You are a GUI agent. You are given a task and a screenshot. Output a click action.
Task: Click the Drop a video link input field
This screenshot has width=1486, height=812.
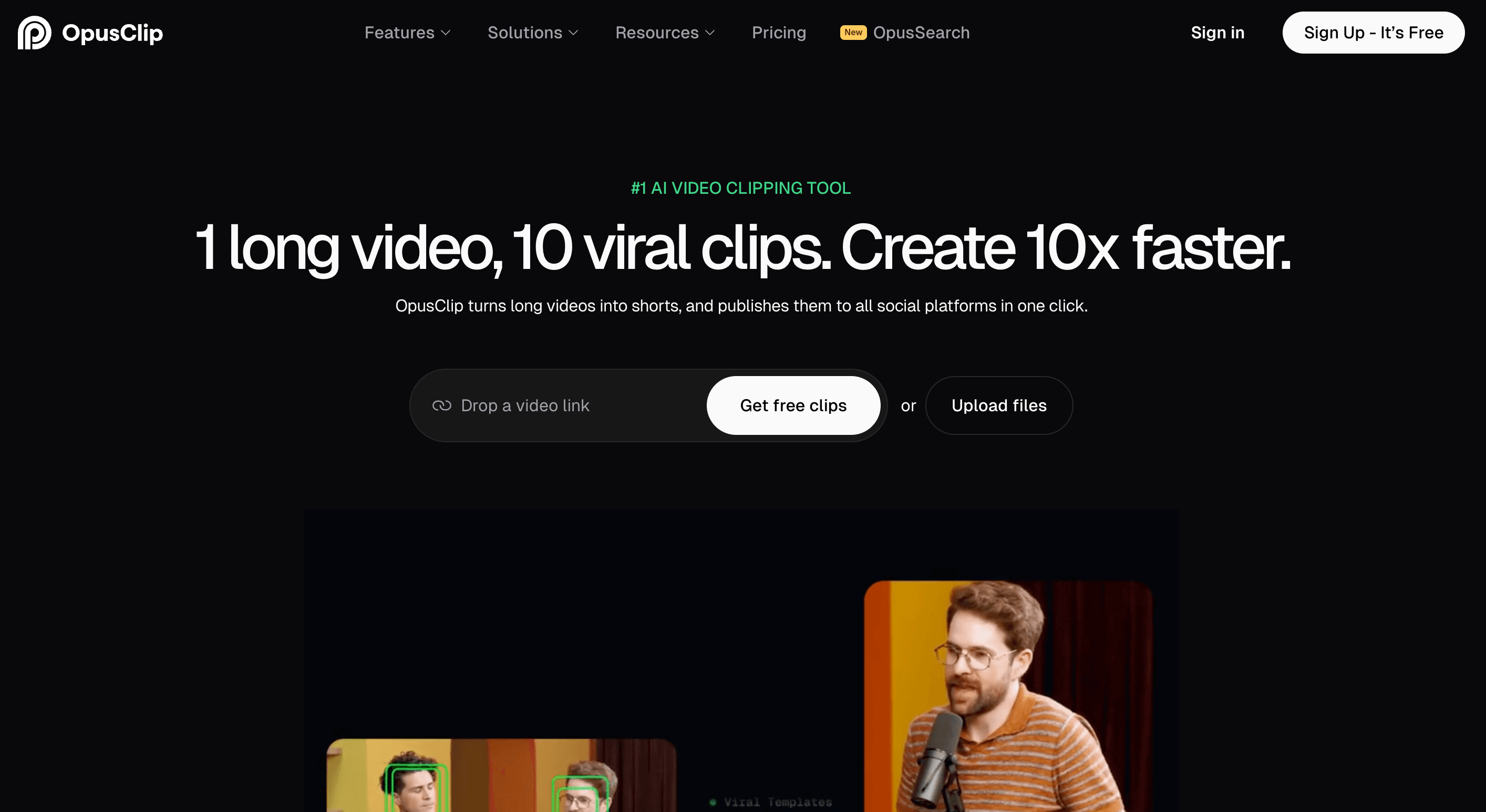(525, 405)
